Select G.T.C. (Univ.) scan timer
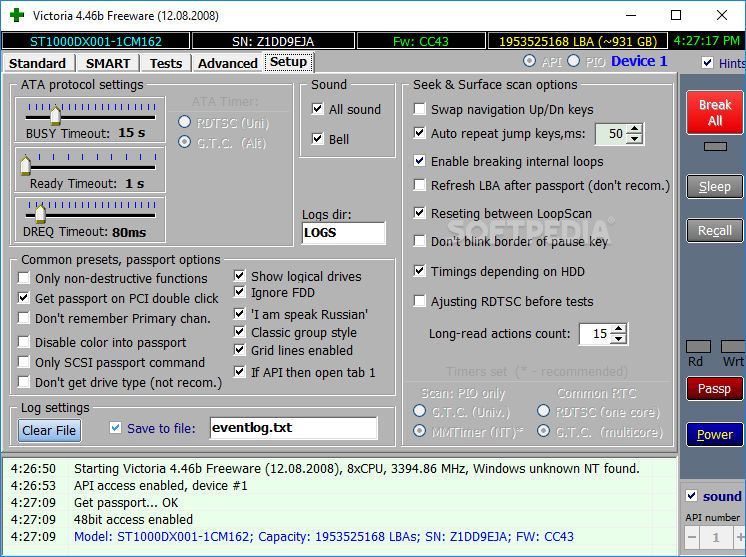Image resolution: width=746 pixels, height=557 pixels. tap(420, 410)
